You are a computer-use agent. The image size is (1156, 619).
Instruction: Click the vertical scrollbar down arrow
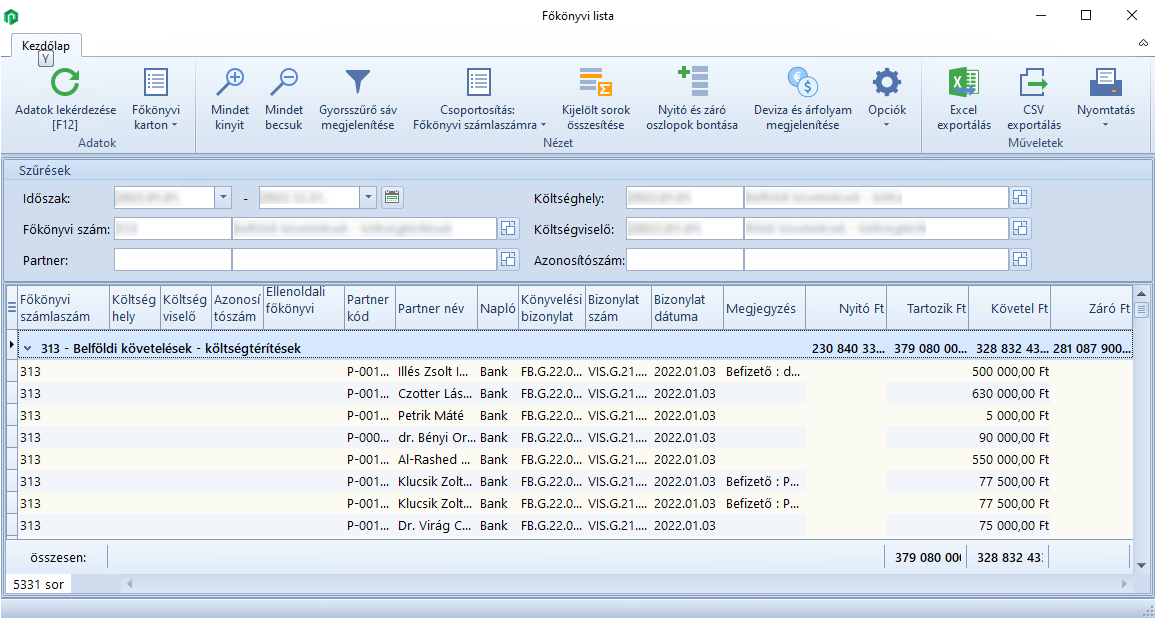tap(1142, 564)
